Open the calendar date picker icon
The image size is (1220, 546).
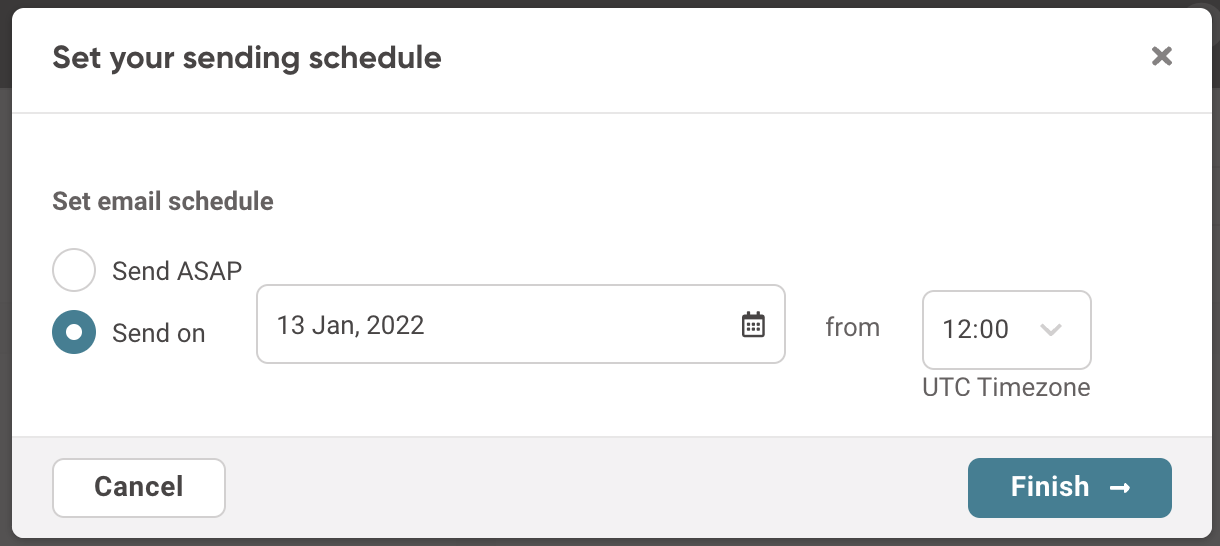pos(753,324)
